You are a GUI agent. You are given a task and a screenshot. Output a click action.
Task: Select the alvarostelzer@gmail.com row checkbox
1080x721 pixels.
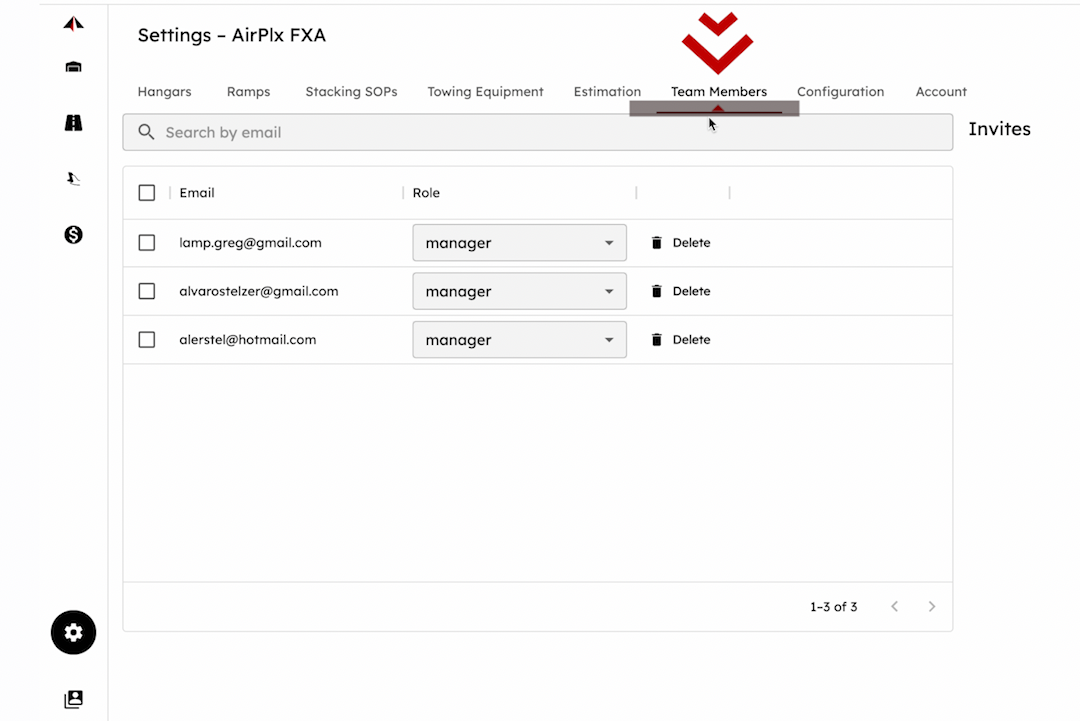tap(147, 292)
